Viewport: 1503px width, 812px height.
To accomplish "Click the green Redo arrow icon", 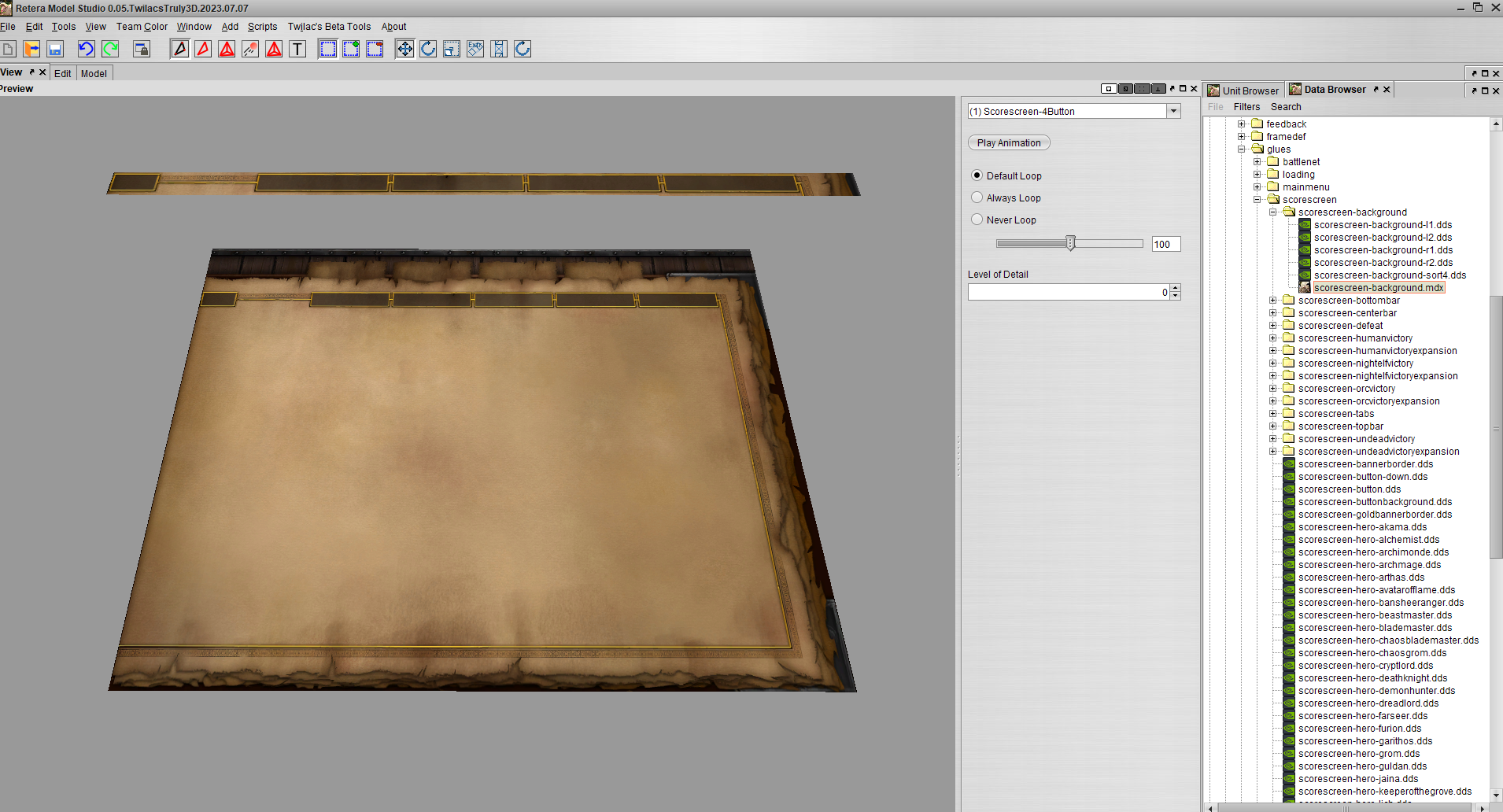I will click(110, 49).
